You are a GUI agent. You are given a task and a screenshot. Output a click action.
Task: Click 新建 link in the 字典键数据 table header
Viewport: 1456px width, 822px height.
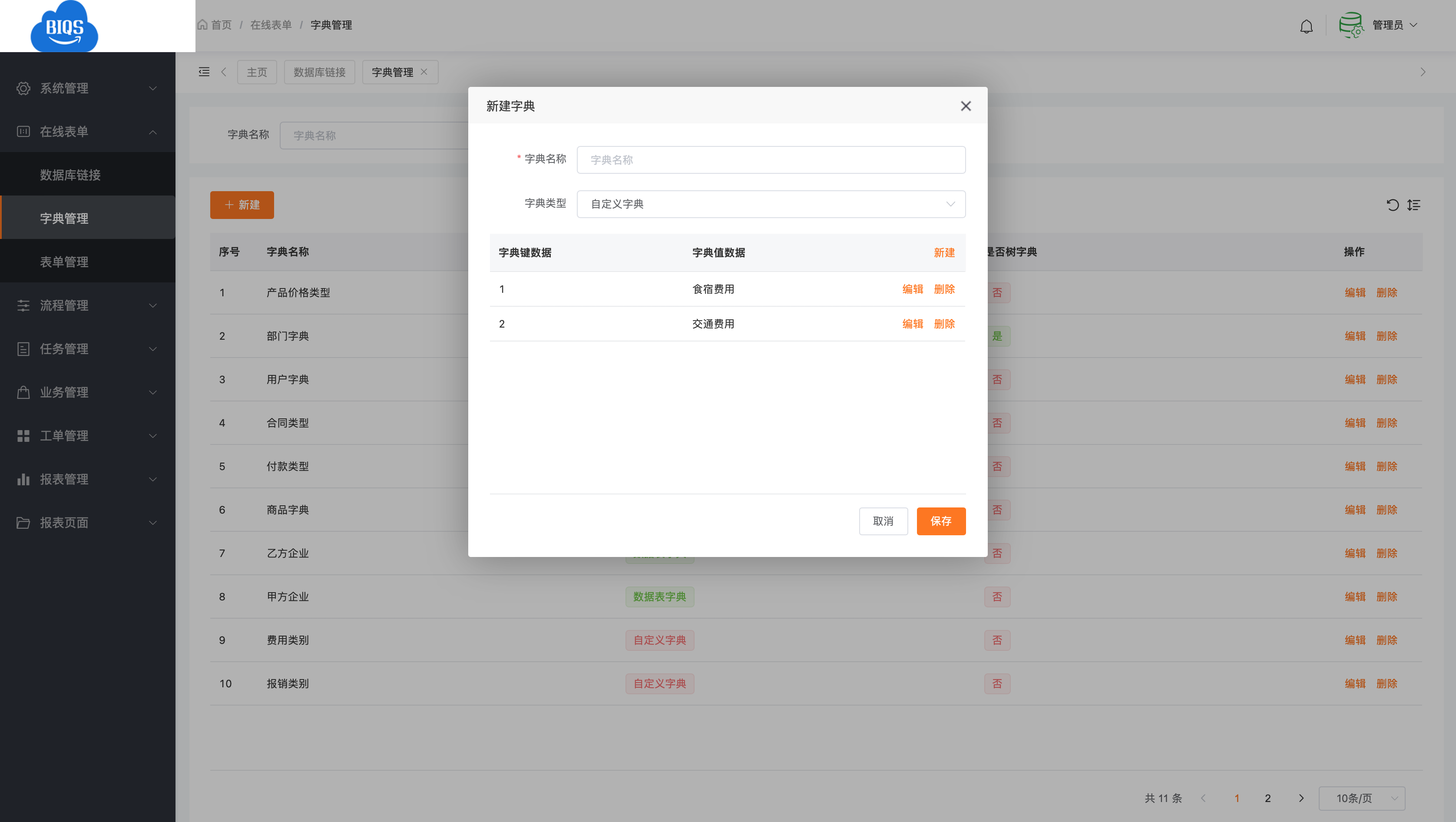click(x=944, y=253)
